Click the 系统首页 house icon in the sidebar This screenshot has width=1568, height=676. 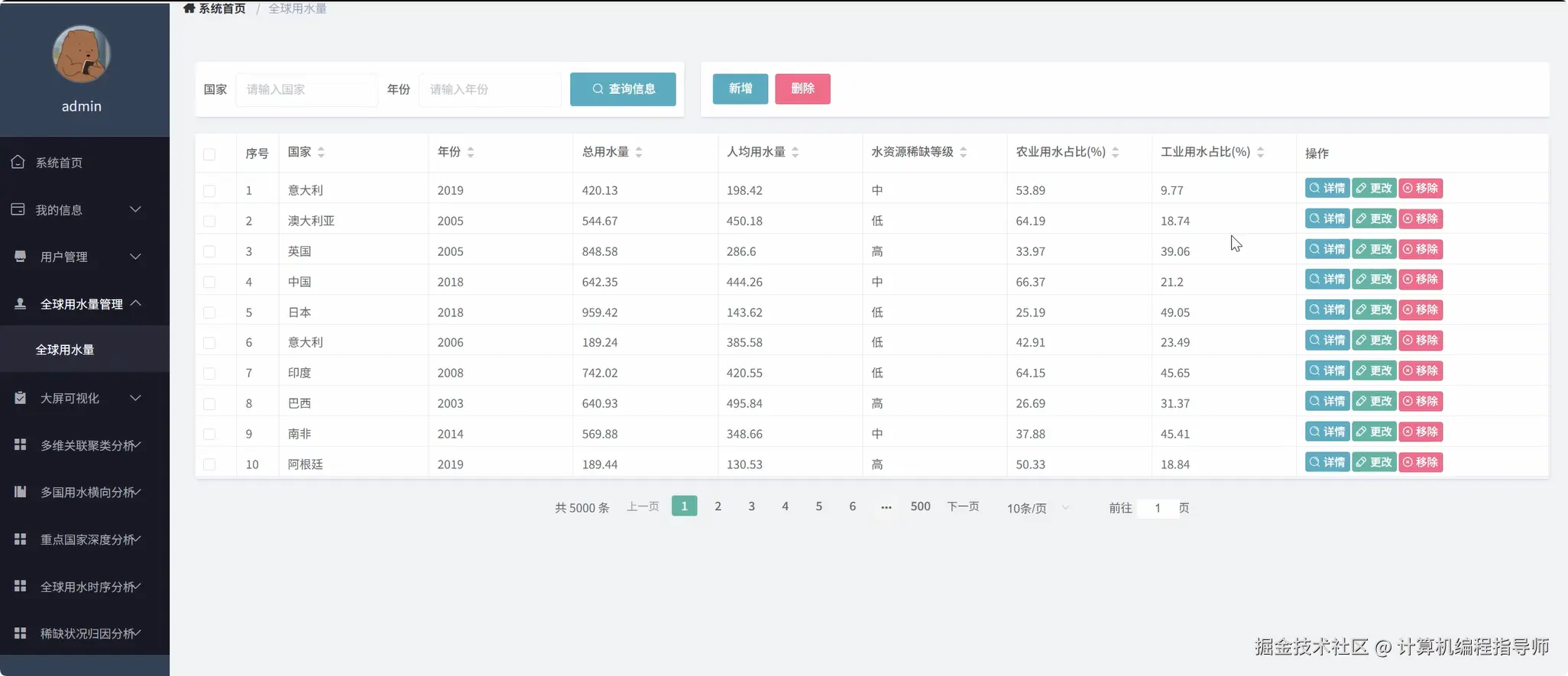[18, 162]
